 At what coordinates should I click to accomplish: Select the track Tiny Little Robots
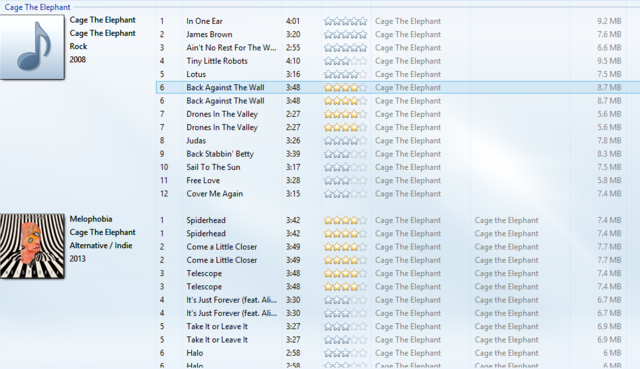click(x=217, y=61)
